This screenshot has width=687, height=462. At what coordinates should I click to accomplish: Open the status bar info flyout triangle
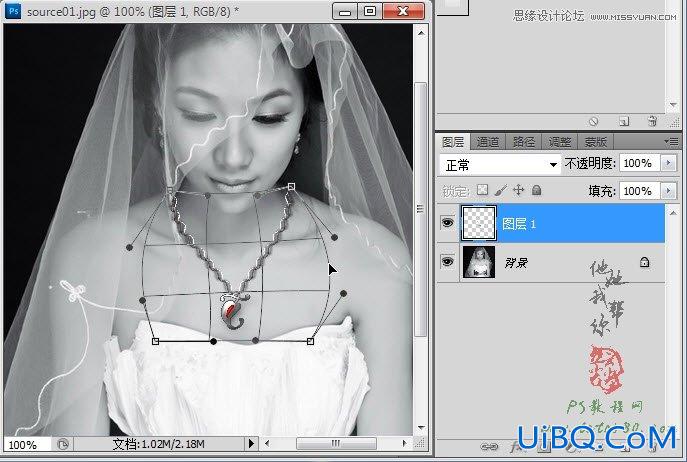(x=251, y=444)
